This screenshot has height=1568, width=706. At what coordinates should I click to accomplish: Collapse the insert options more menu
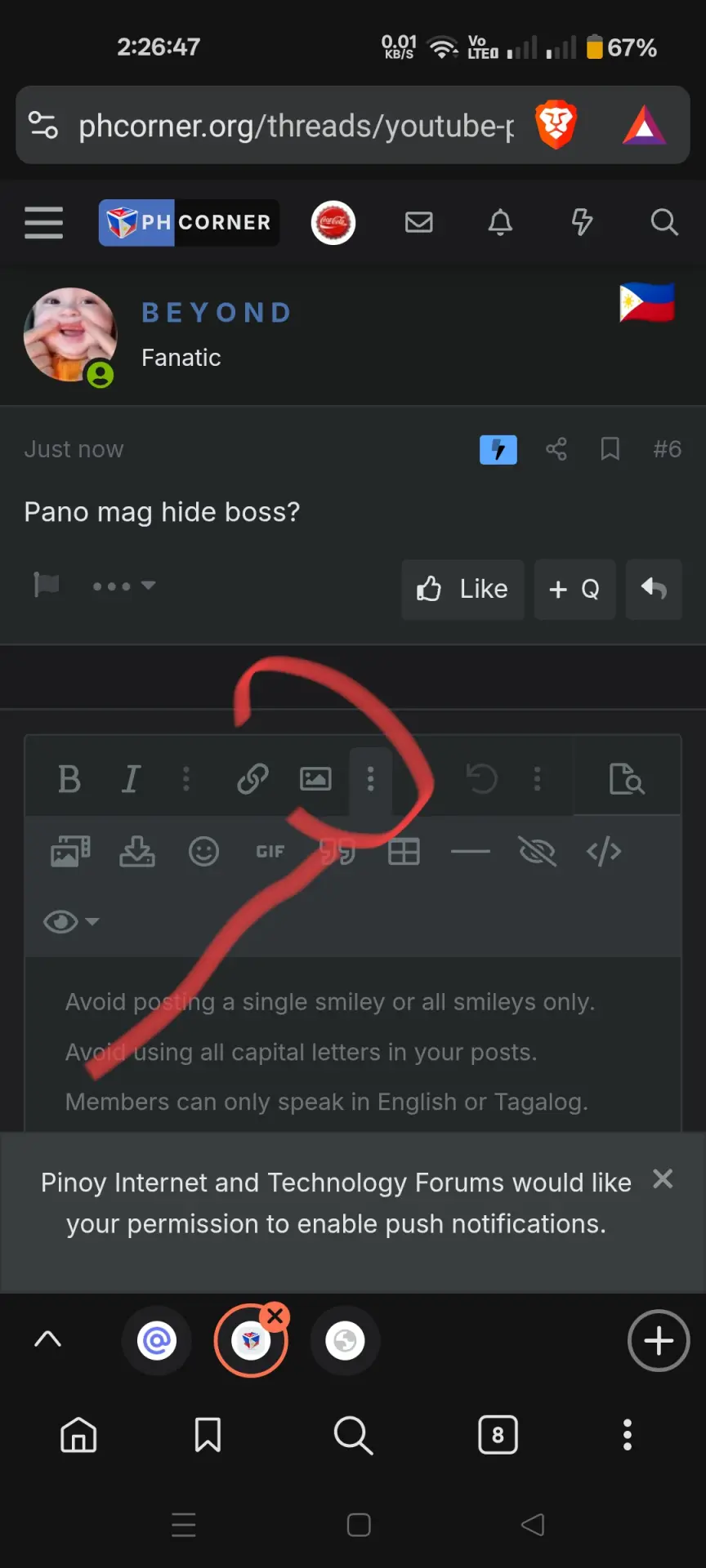pyautogui.click(x=371, y=779)
